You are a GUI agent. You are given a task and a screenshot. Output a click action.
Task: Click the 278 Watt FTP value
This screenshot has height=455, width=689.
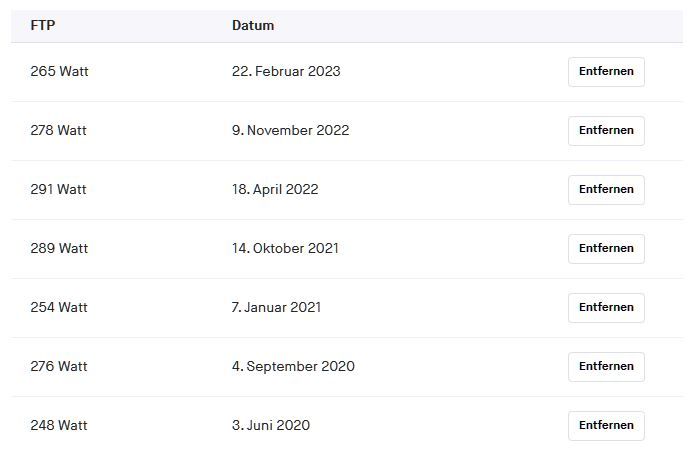[59, 131]
